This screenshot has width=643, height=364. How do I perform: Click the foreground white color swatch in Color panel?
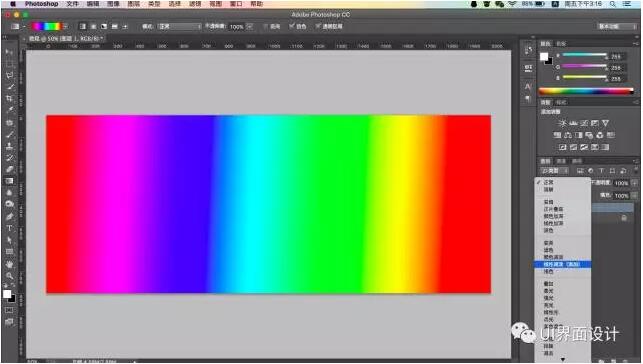point(544,57)
